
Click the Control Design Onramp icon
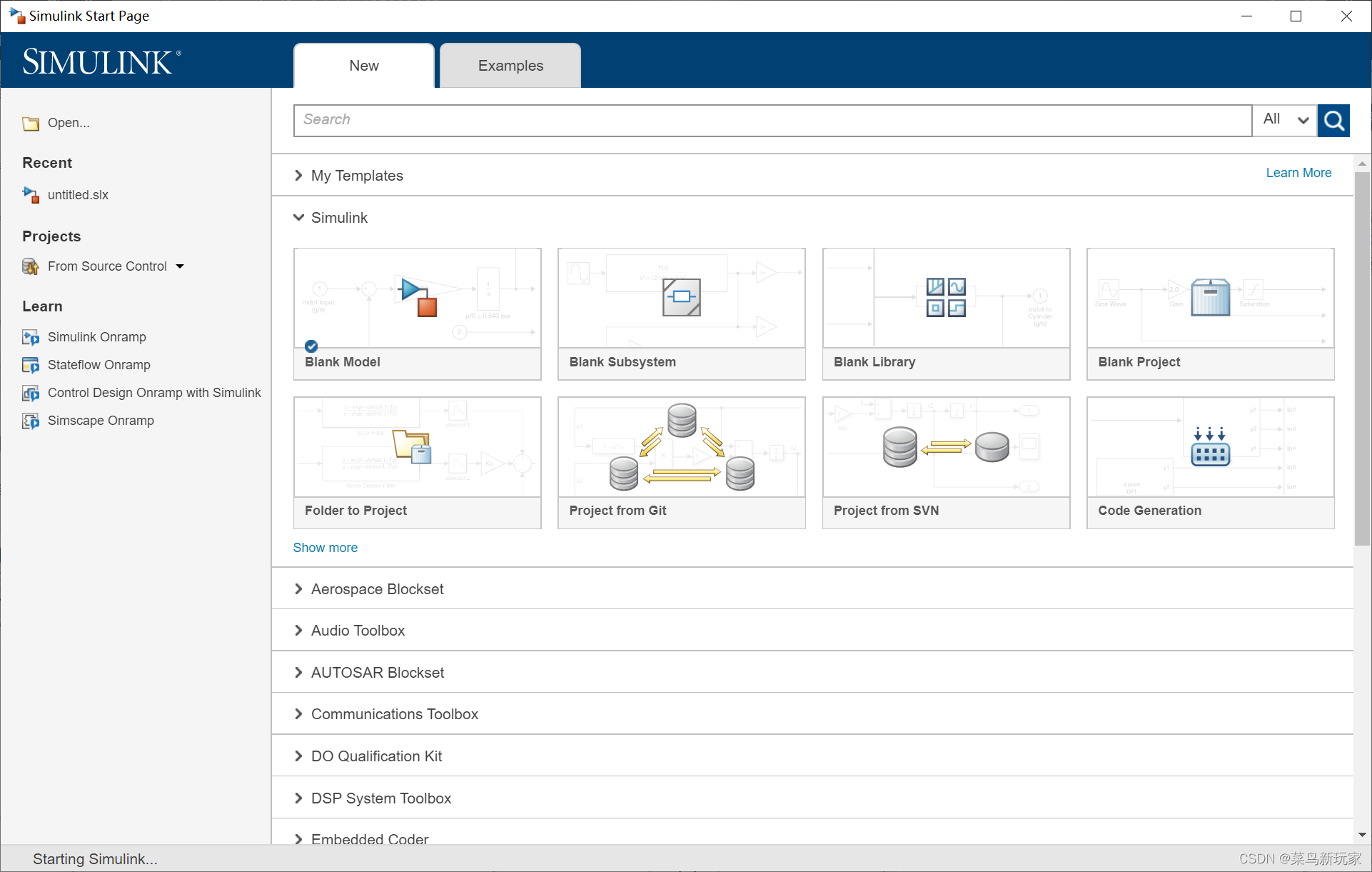pos(31,393)
